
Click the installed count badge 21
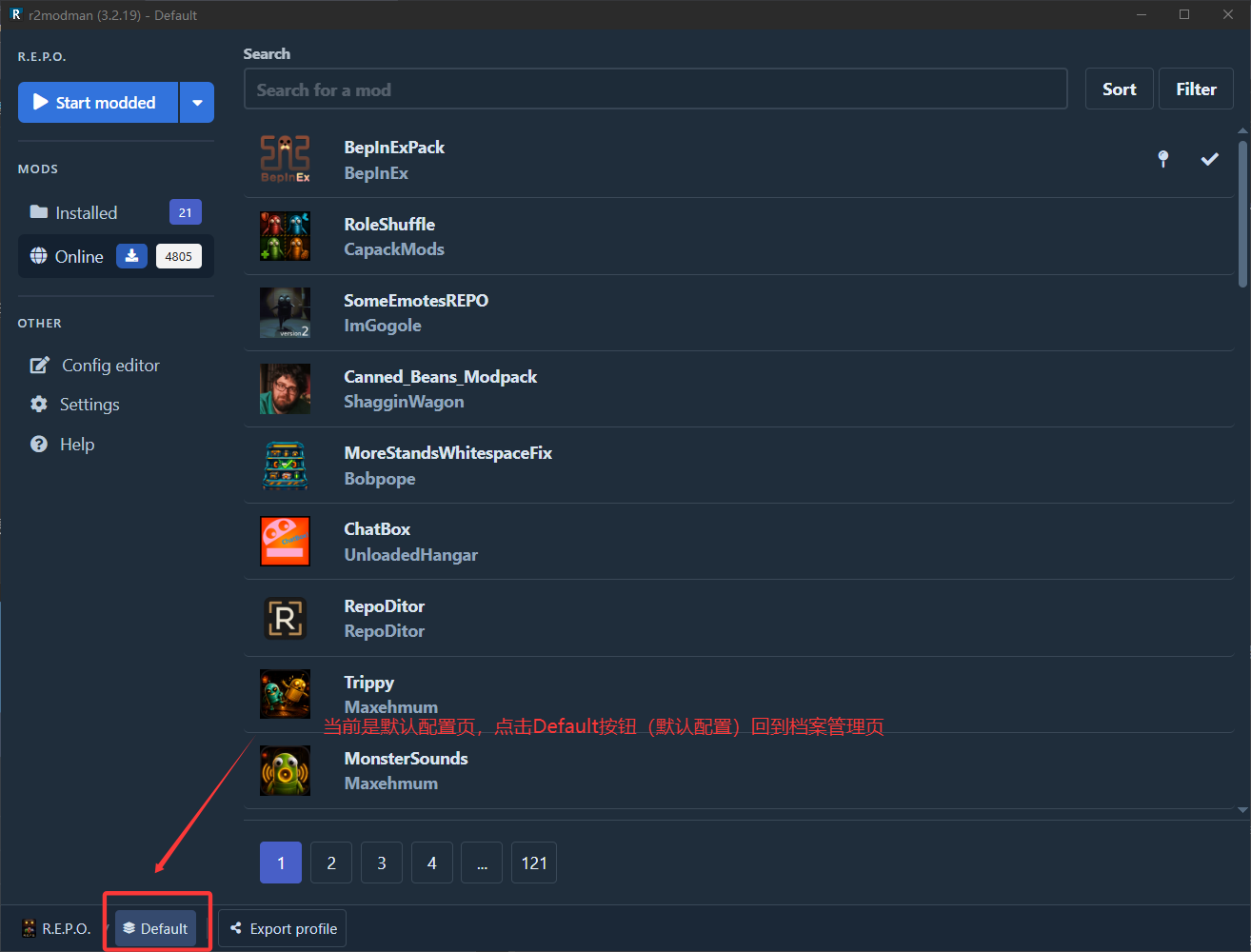[185, 212]
